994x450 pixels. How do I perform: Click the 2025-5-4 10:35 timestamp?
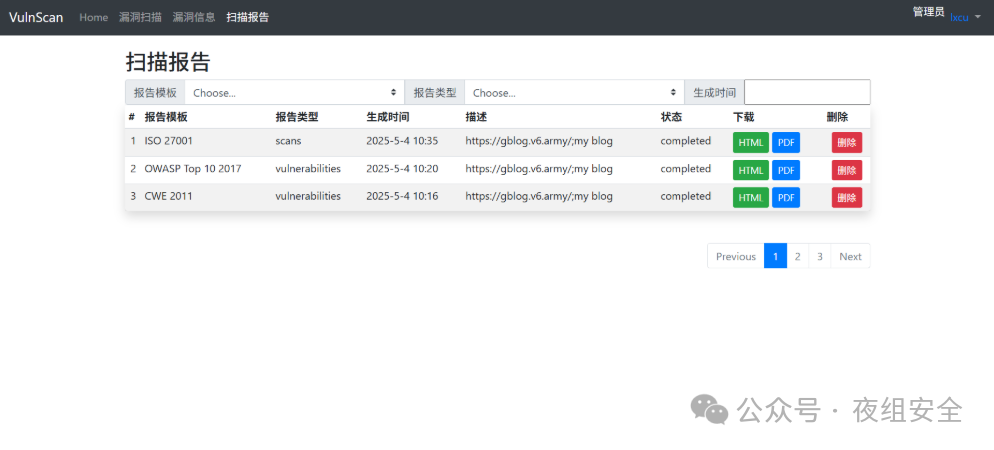[x=402, y=141]
